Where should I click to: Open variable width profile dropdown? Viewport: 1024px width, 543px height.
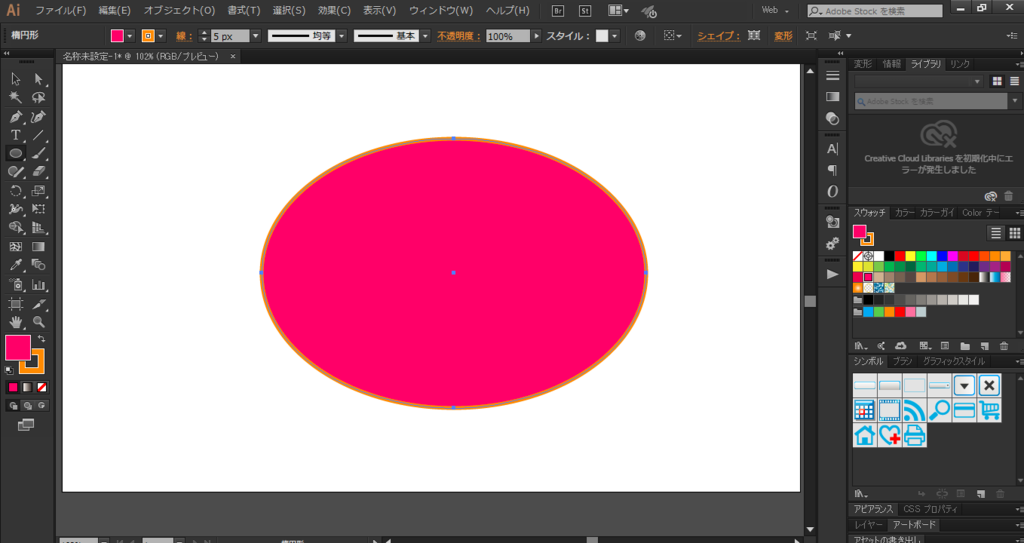[x=342, y=36]
